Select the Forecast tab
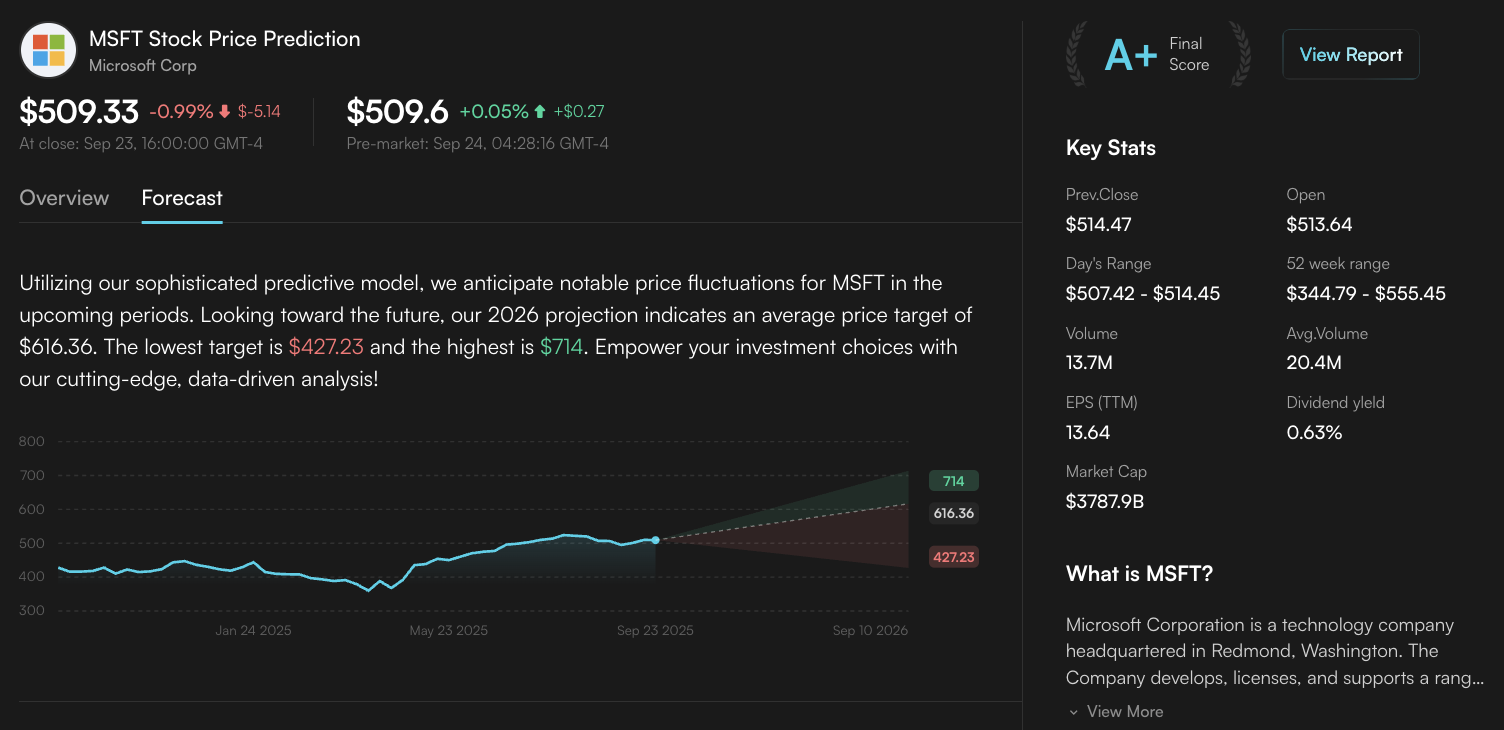The image size is (1504, 730). click(x=182, y=198)
